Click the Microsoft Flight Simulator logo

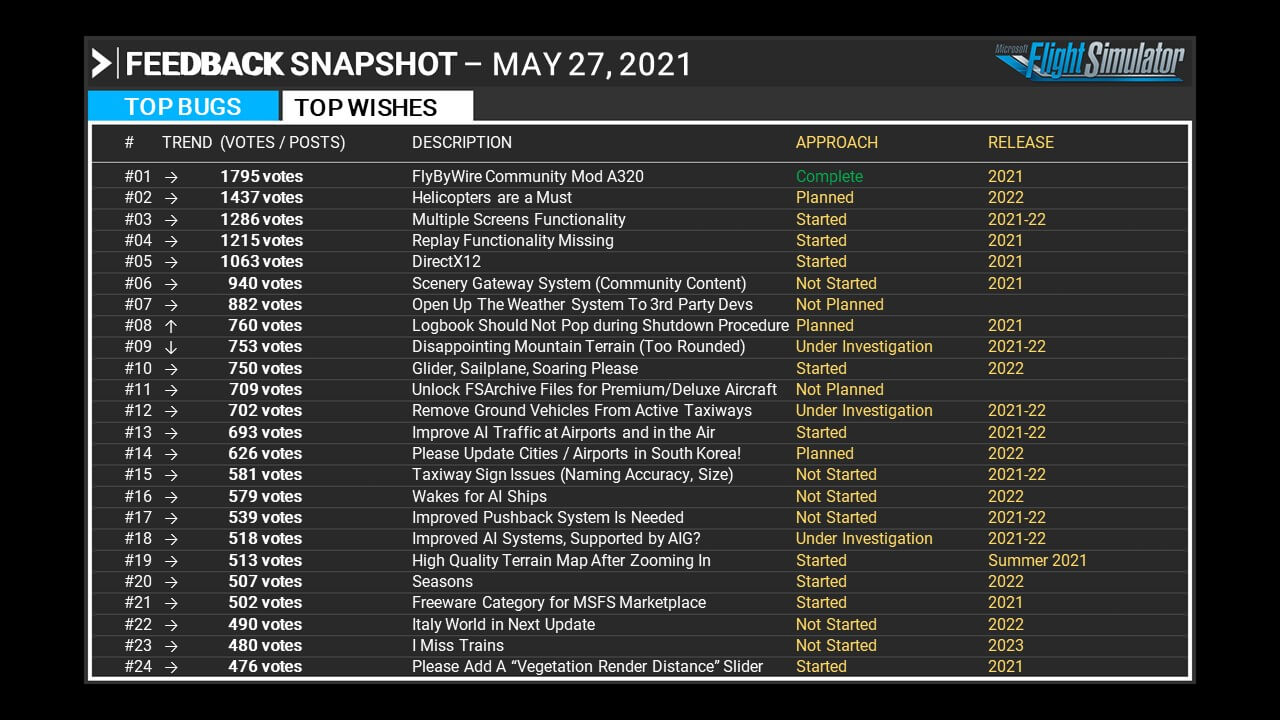click(x=1090, y=61)
